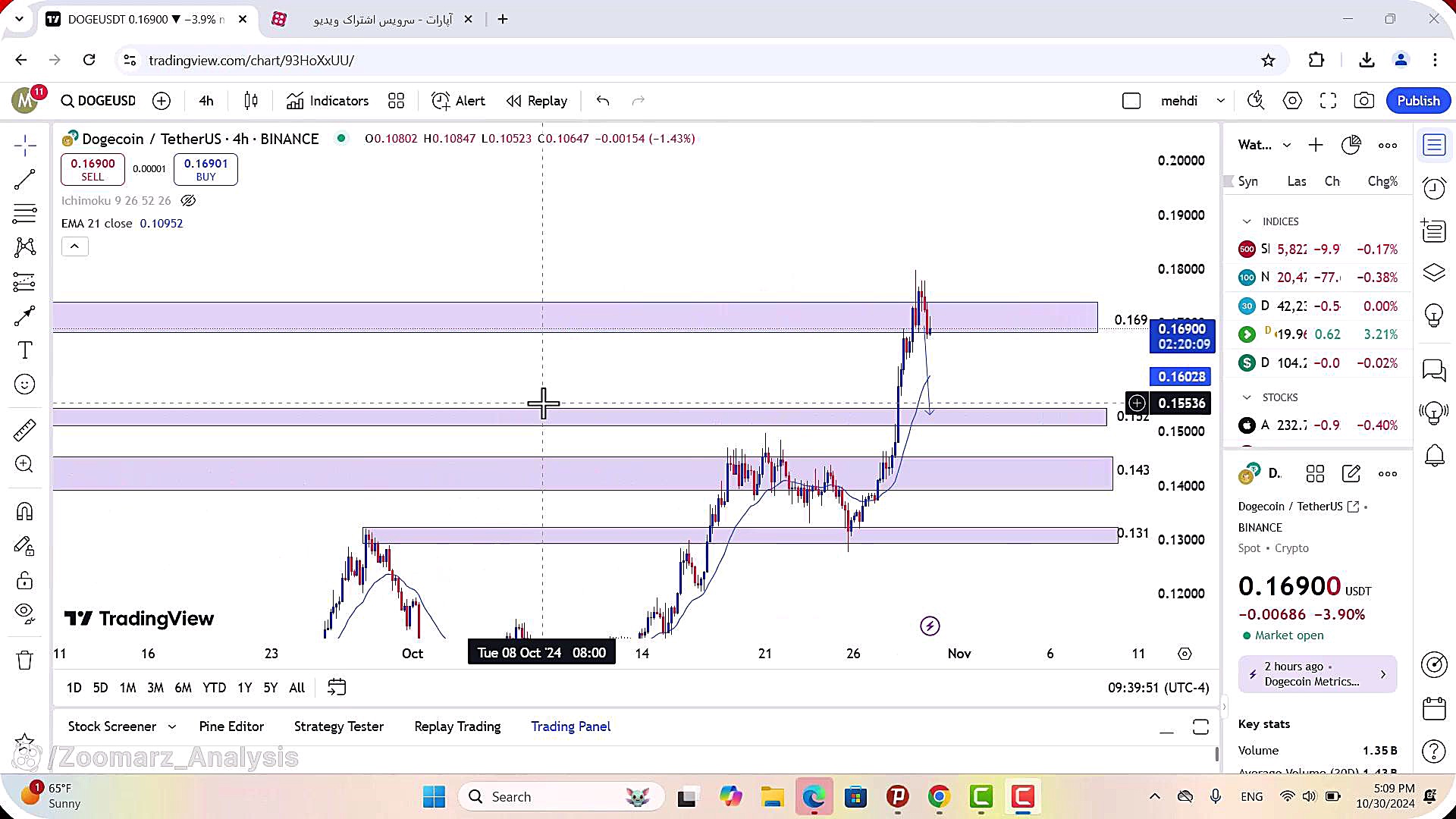Click the taskbar Search box
The image size is (1456, 819).
[561, 797]
